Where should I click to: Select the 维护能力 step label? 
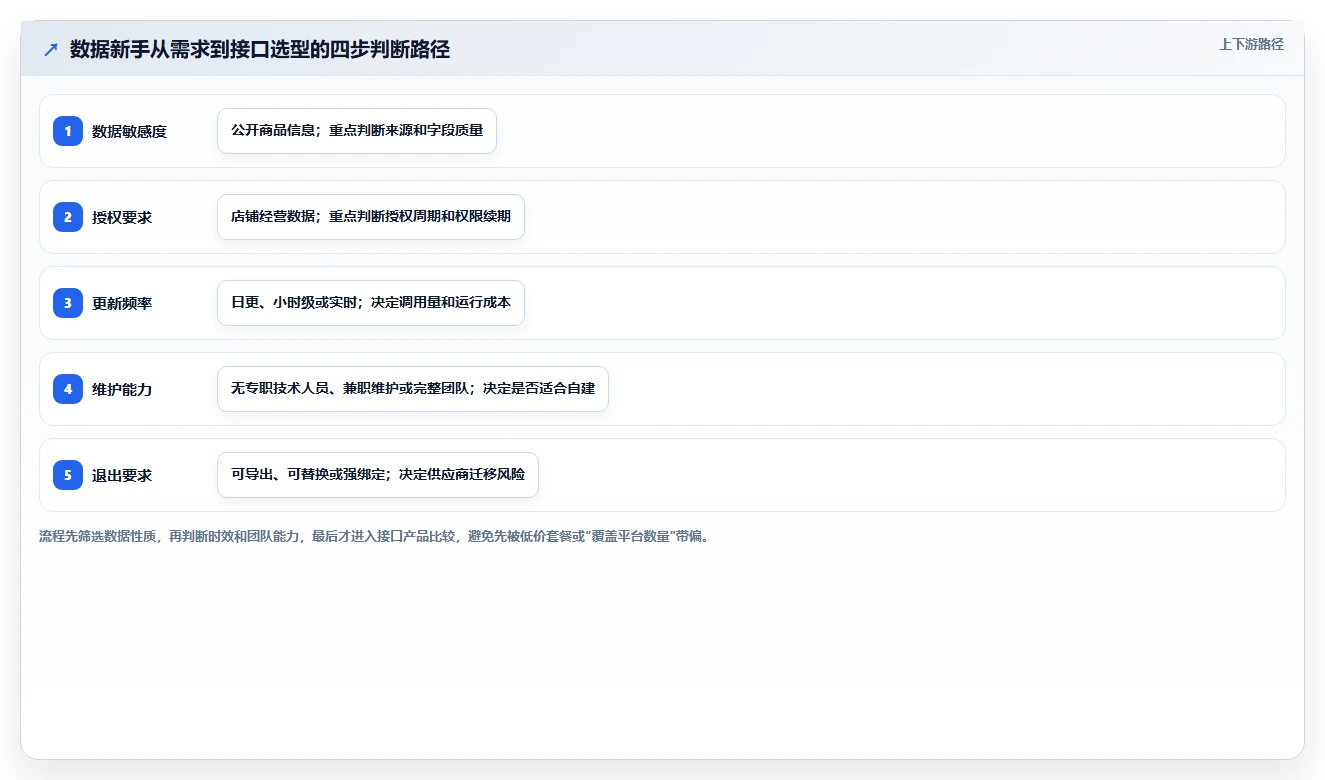coord(122,389)
